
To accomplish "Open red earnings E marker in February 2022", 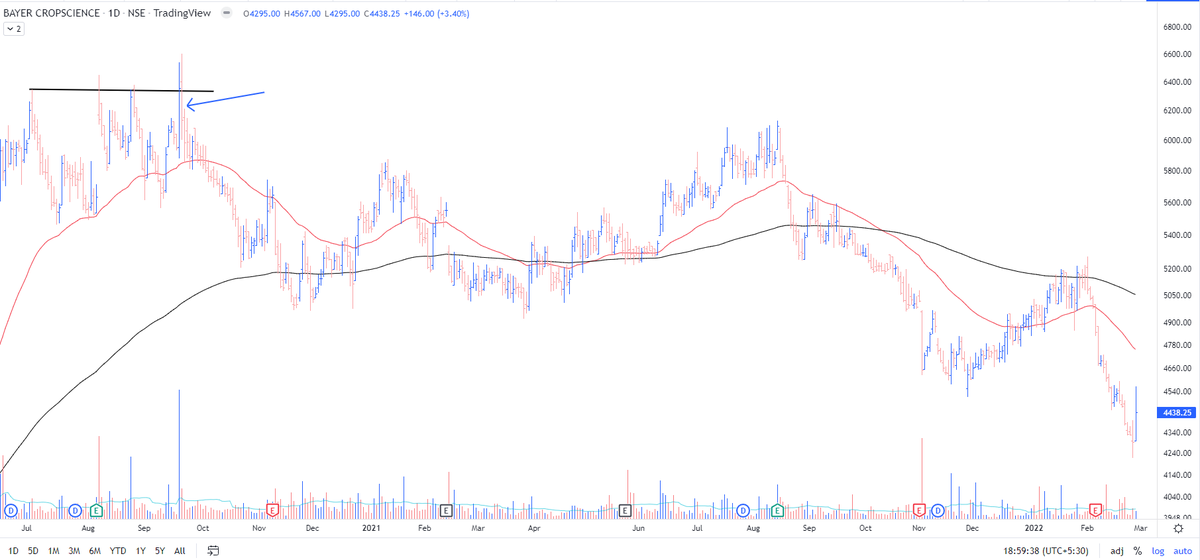I will point(1095,510).
